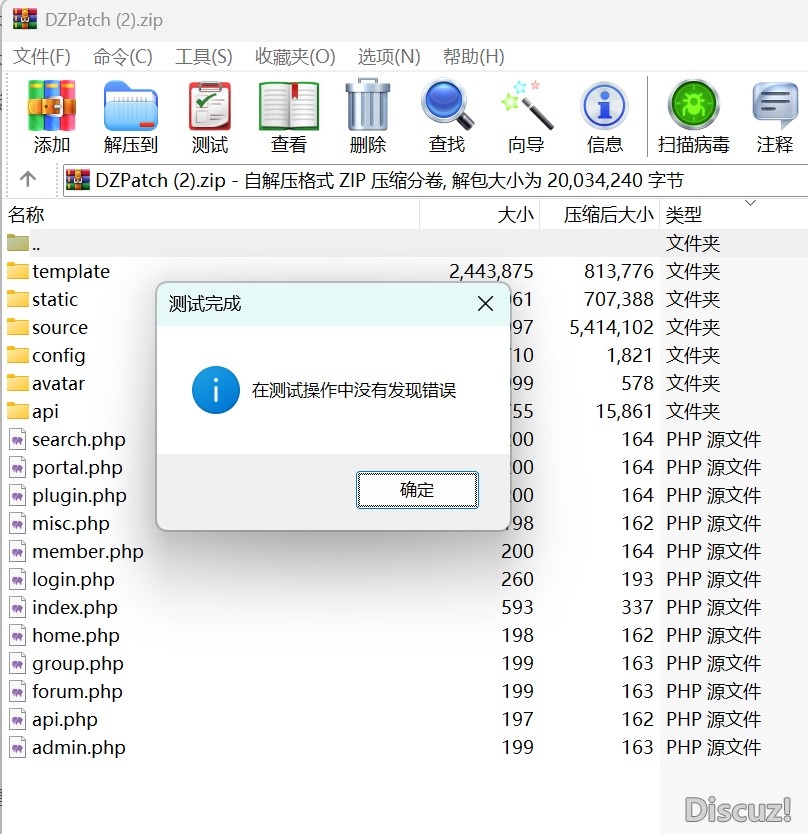Click compressed size 707,388 for static
The width and height of the screenshot is (808, 834).
pyautogui.click(x=619, y=299)
